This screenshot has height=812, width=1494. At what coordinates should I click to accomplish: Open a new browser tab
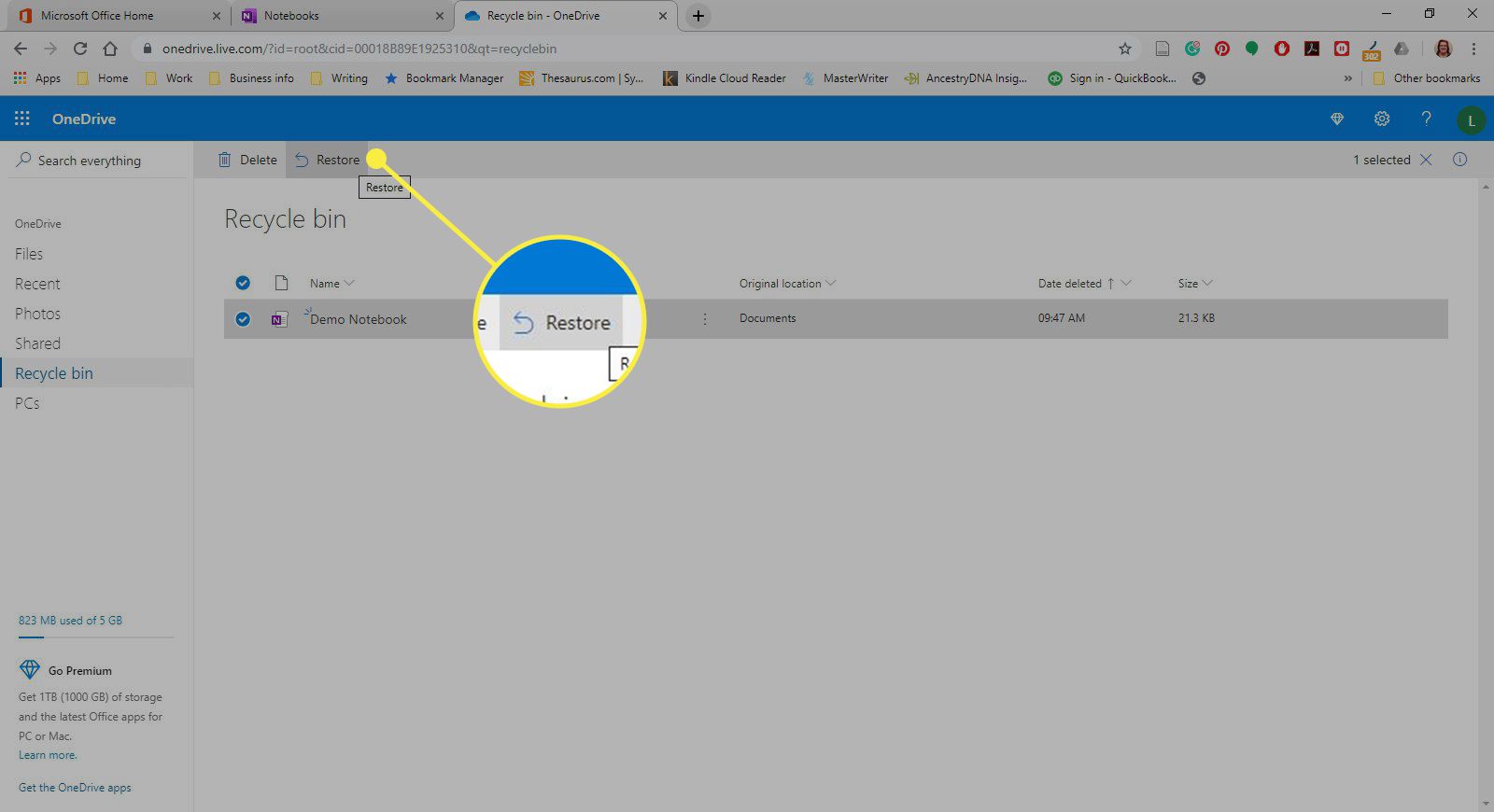(698, 16)
